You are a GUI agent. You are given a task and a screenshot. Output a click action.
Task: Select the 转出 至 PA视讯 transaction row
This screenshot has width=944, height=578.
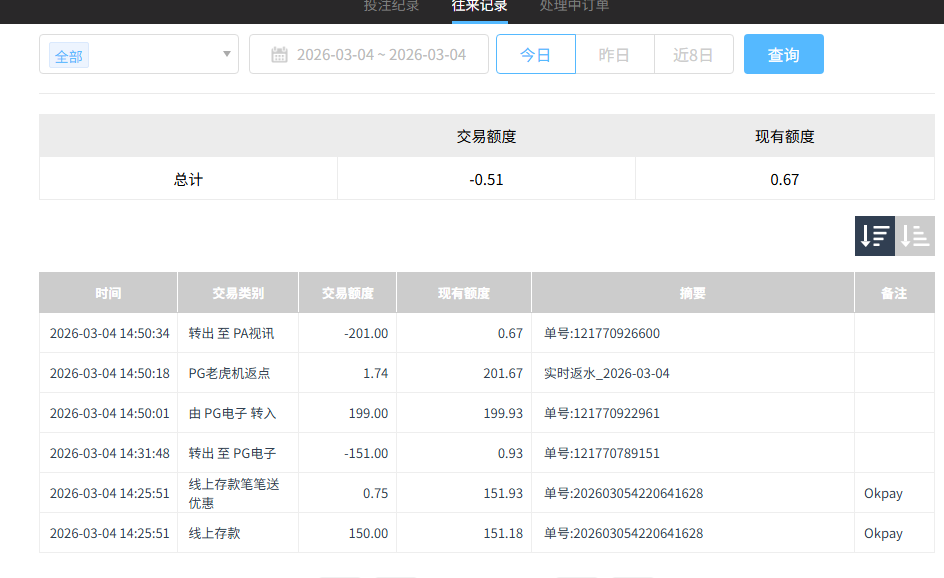(231, 333)
